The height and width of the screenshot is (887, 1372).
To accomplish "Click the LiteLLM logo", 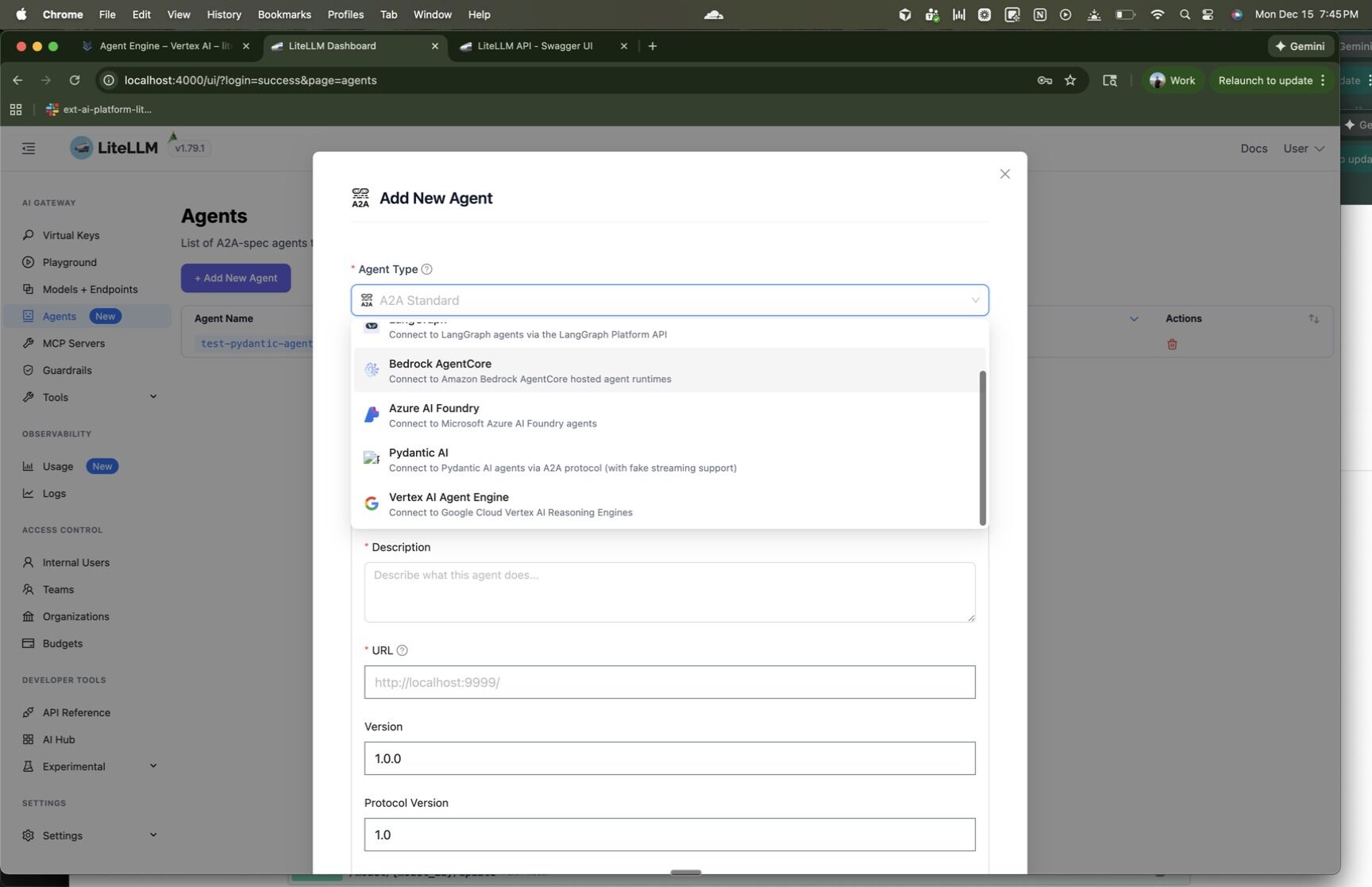I will pyautogui.click(x=114, y=148).
